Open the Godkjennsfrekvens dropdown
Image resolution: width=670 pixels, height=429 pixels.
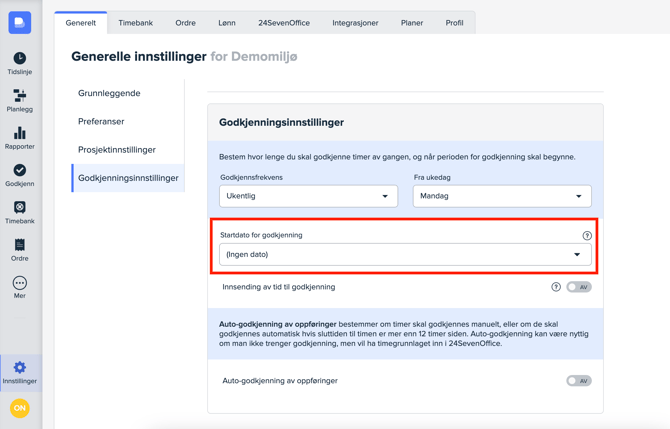308,196
